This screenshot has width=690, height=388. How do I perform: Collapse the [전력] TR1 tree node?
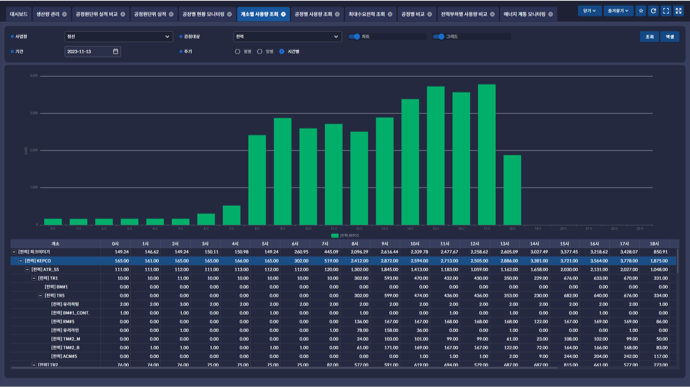click(34, 278)
